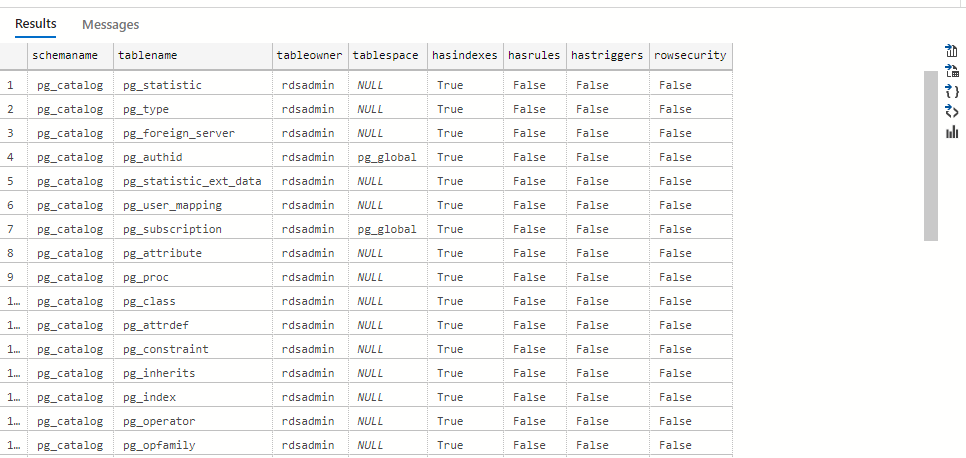Export results with Save as JSON icon
Viewport: 966px width, 458px height.
tap(951, 91)
